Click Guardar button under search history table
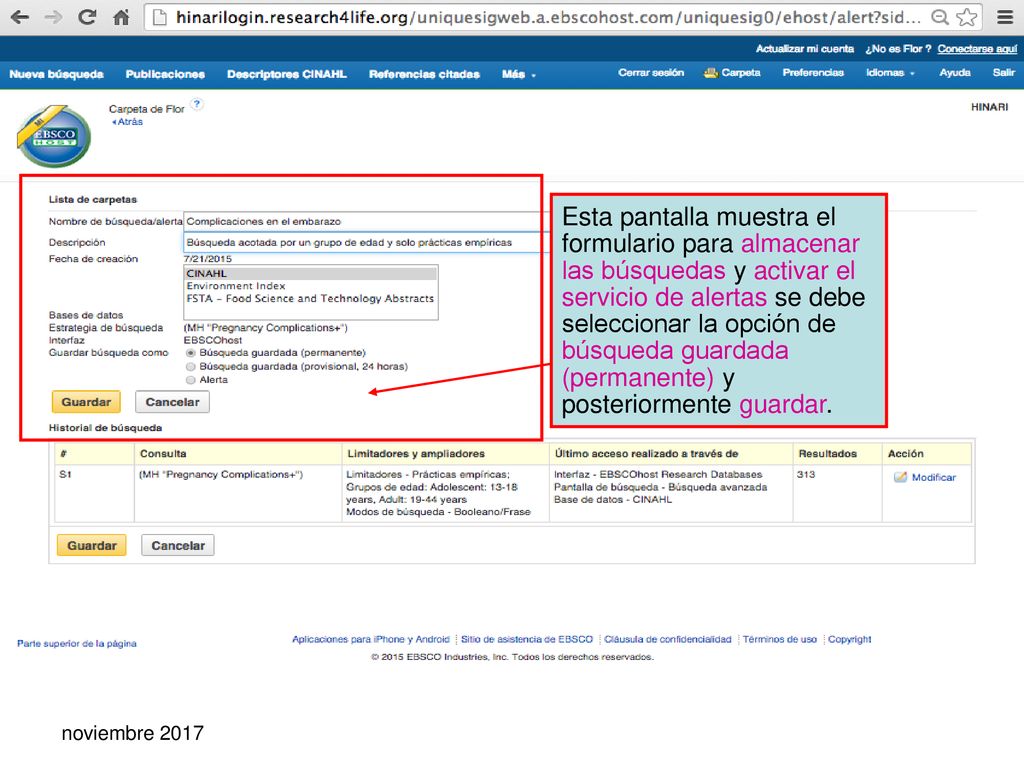 point(91,545)
